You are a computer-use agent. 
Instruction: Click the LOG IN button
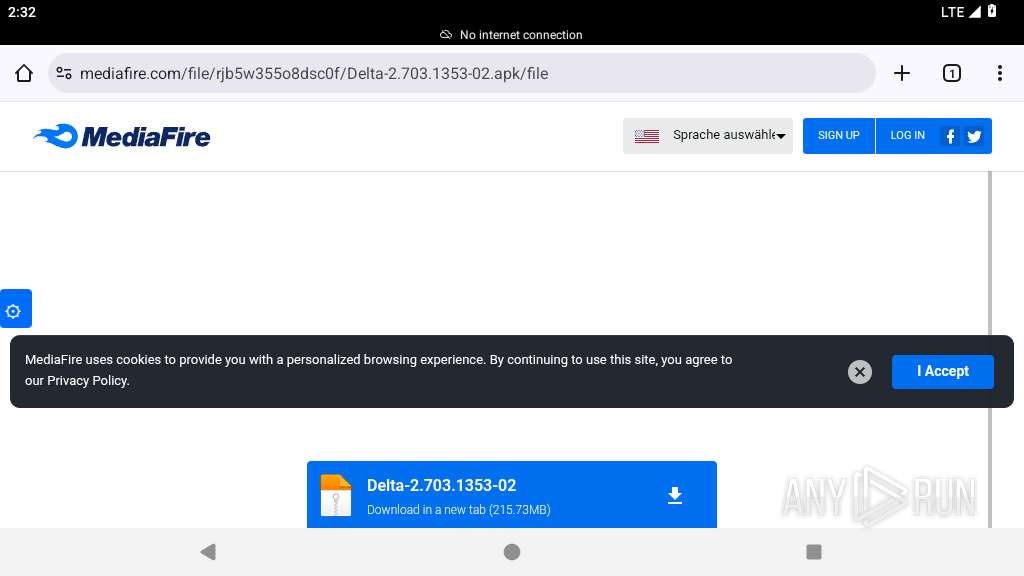click(907, 136)
